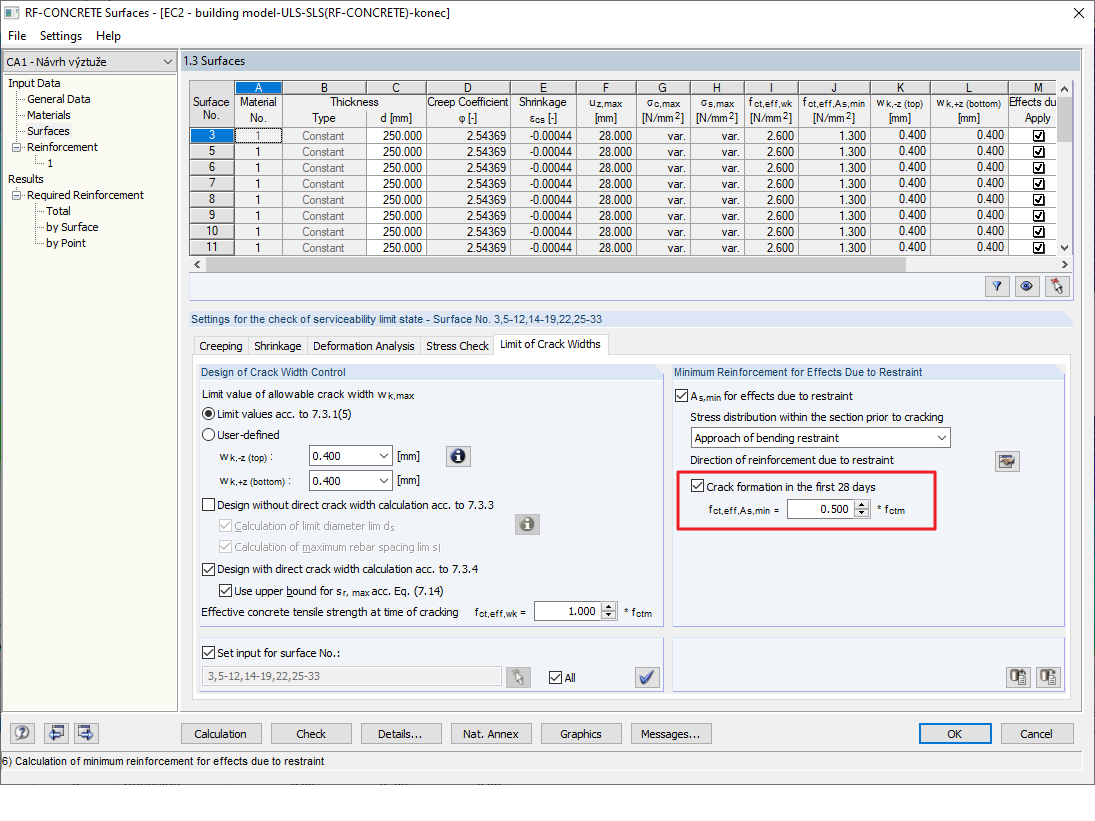Click the info icon next to wk,-z field

(x=458, y=456)
